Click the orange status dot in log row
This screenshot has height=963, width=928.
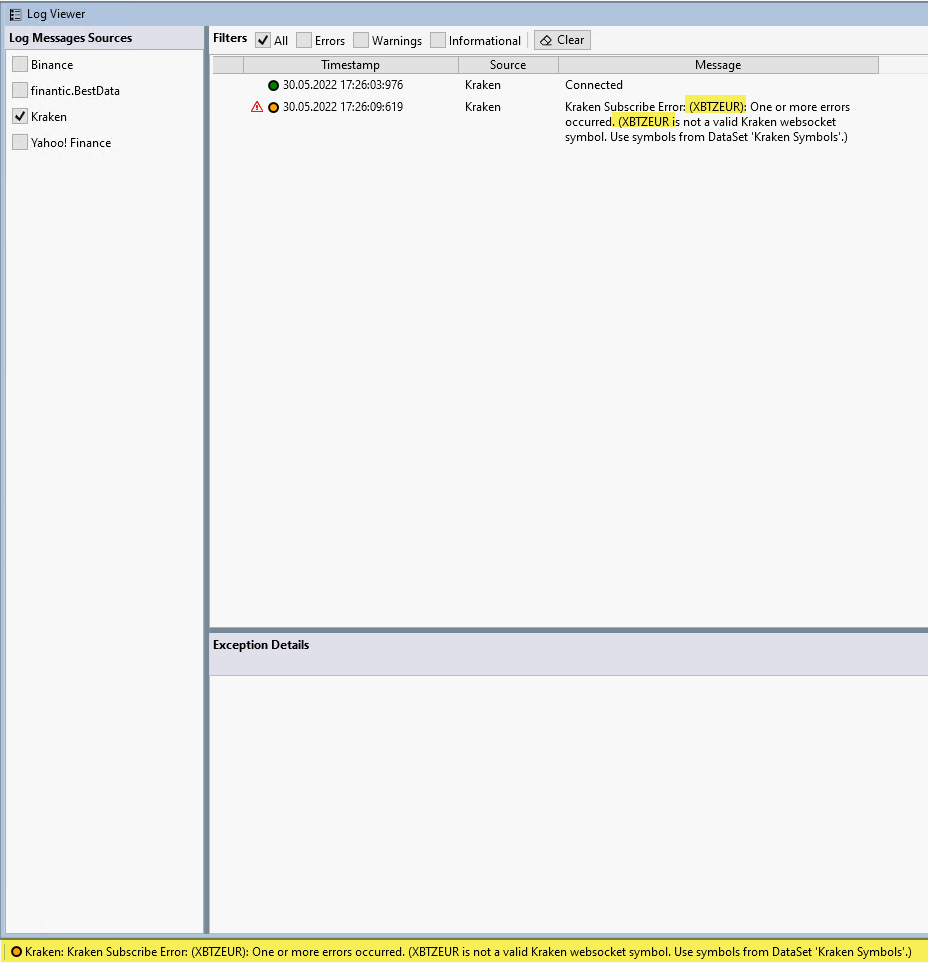[x=273, y=107]
